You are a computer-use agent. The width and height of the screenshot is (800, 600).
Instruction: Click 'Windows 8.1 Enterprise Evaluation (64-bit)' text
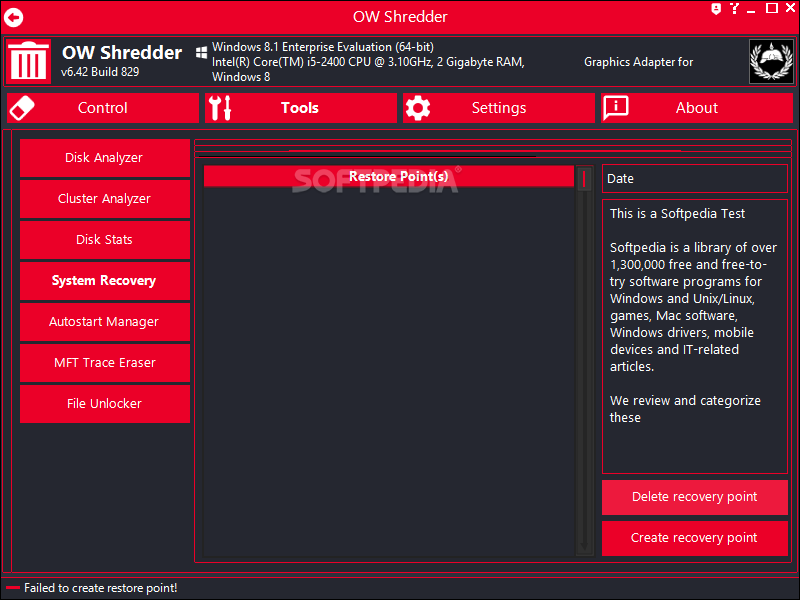click(323, 47)
